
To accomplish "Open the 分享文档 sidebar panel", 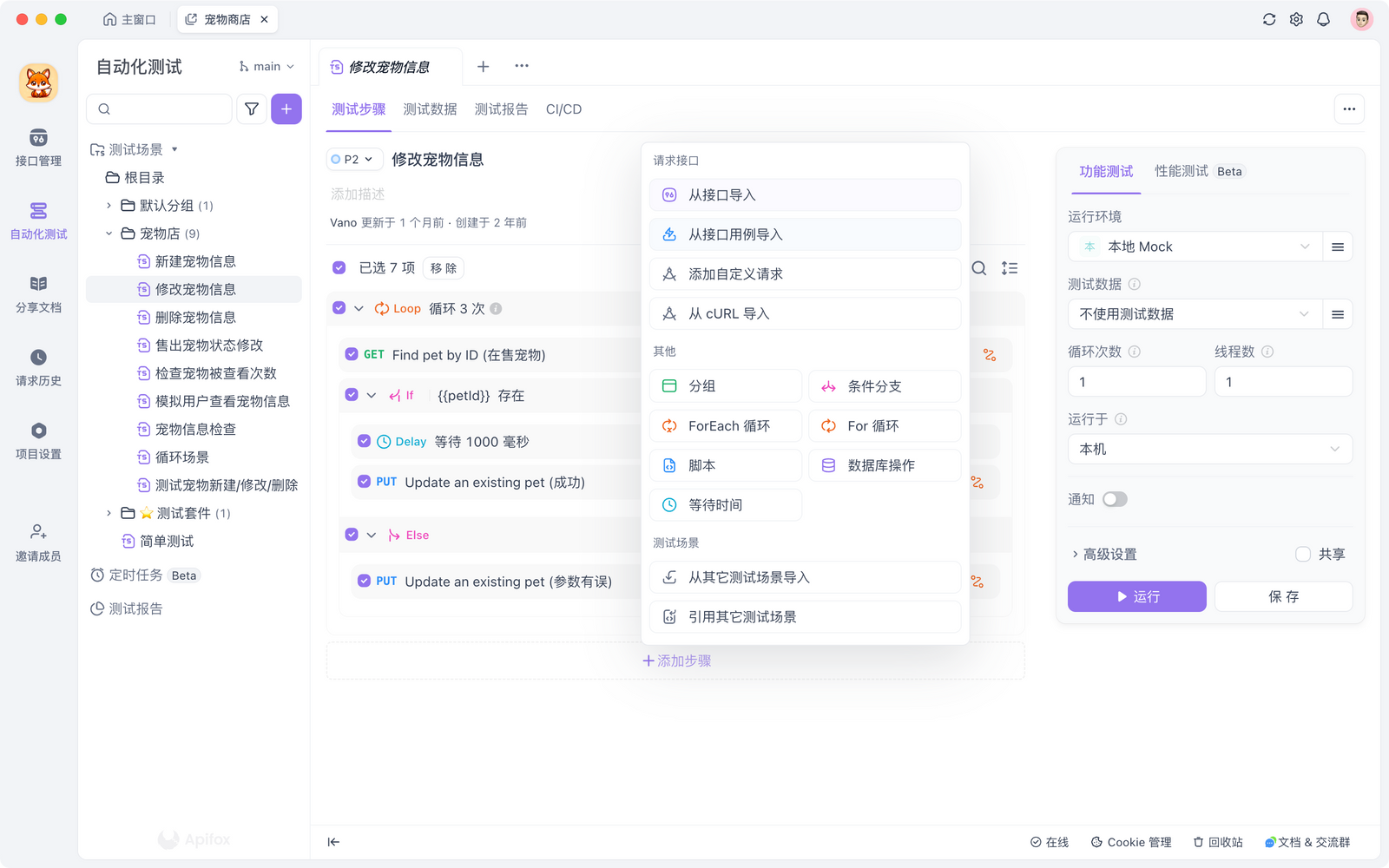I will pos(37,293).
